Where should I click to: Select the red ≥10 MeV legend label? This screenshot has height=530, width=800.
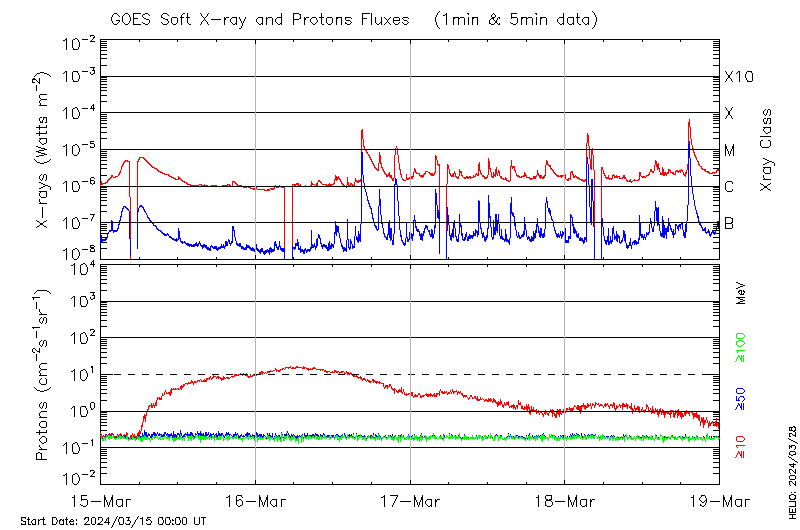[741, 447]
